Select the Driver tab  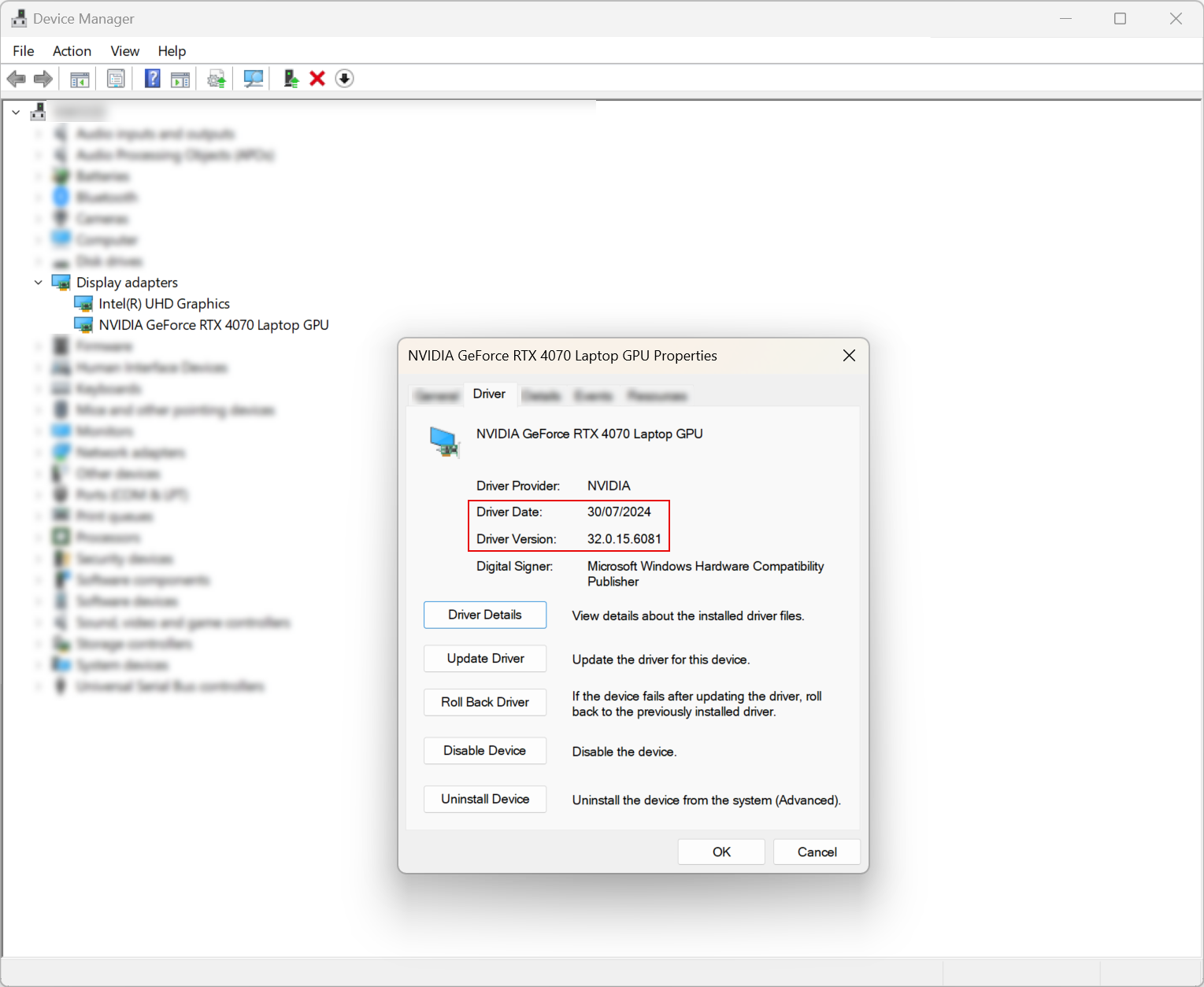[489, 394]
